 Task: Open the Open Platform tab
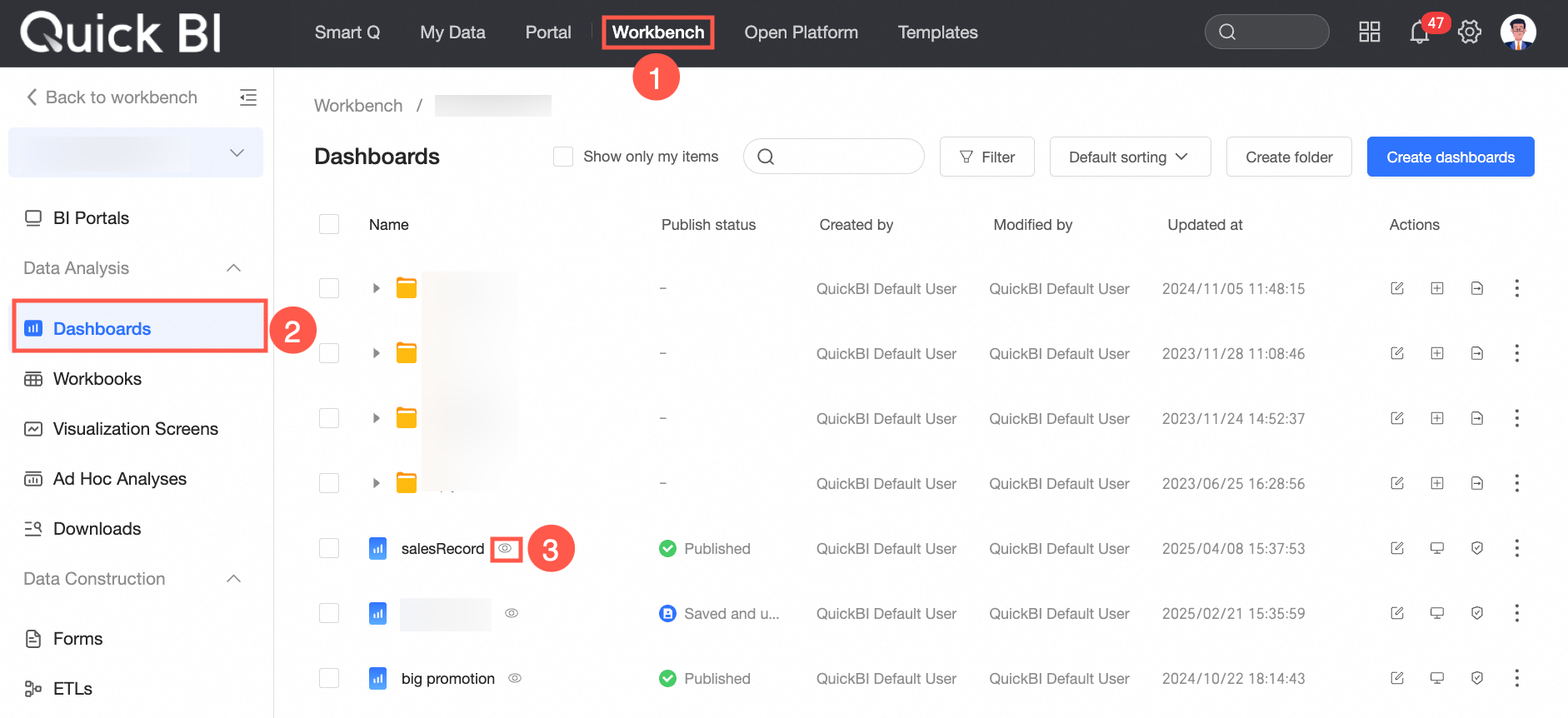pos(801,32)
